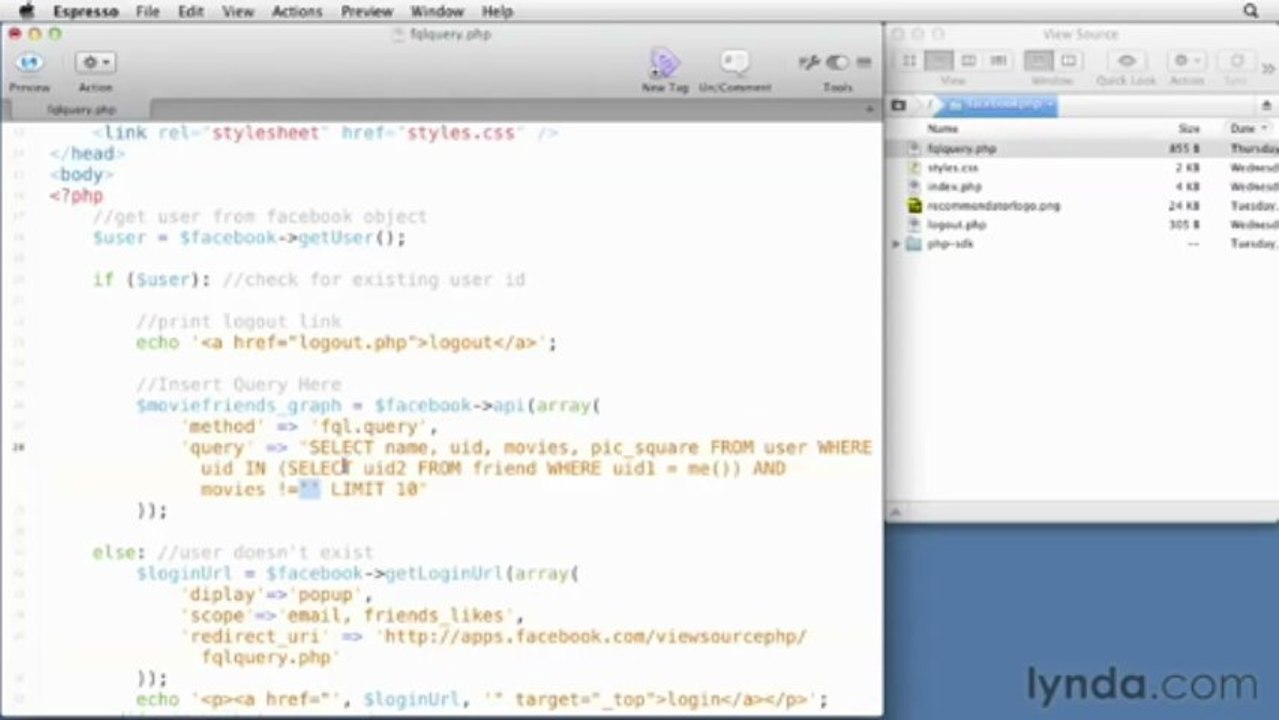Click 'else: //user doesn't exist' line
This screenshot has height=720, width=1279.
pyautogui.click(x=233, y=552)
